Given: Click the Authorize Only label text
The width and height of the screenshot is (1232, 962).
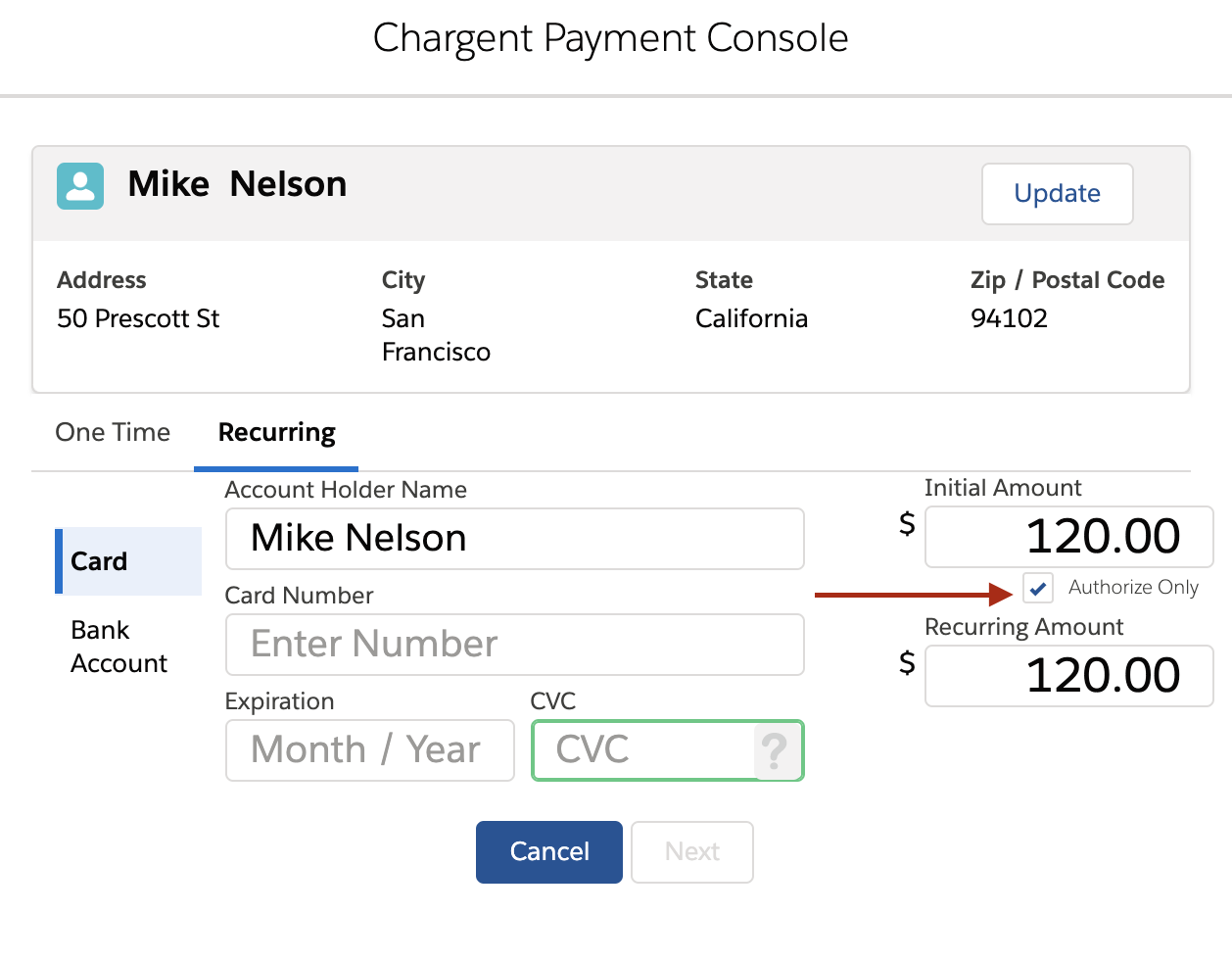Looking at the screenshot, I should (1132, 588).
